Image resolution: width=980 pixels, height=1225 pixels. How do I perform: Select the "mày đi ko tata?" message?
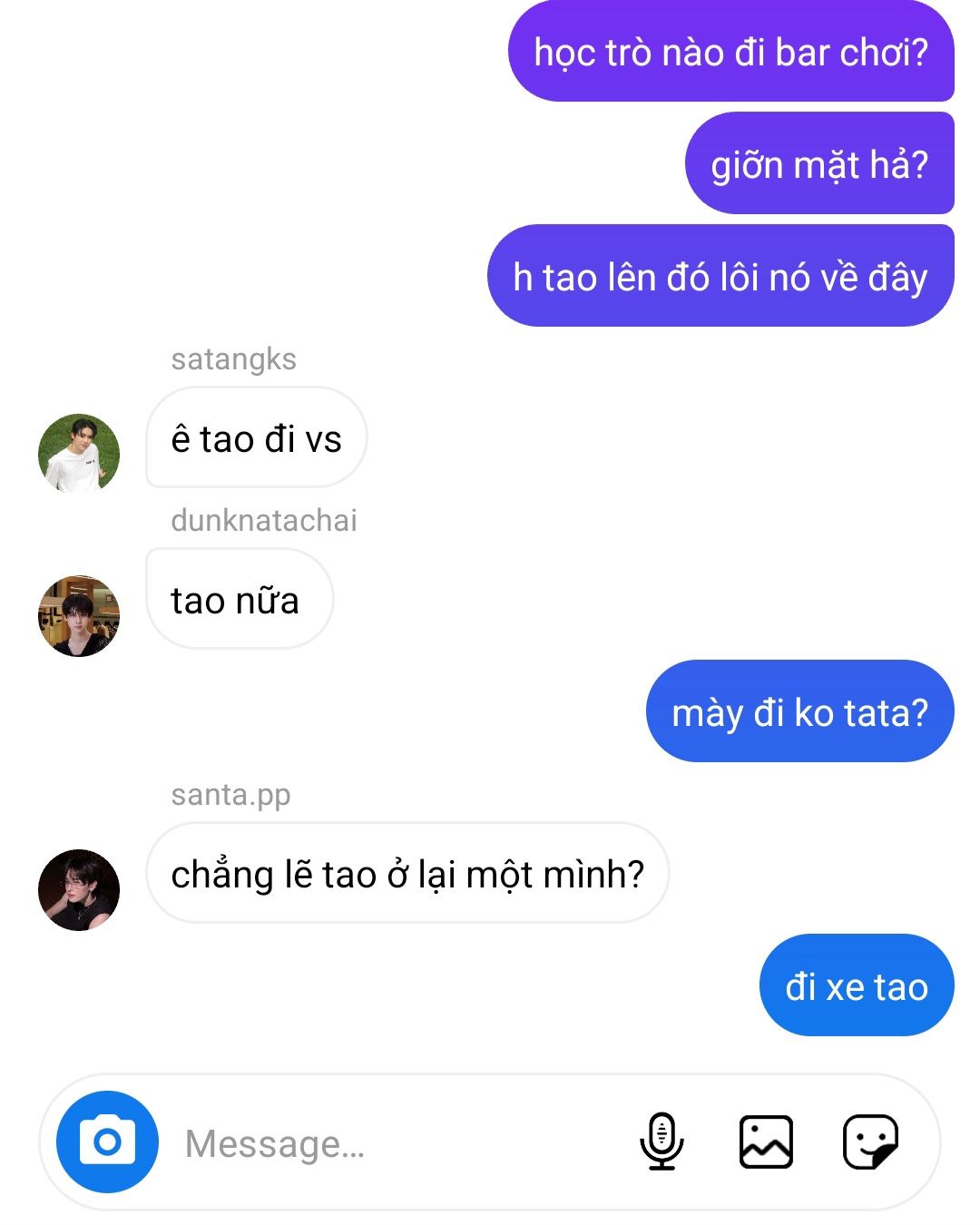click(800, 711)
